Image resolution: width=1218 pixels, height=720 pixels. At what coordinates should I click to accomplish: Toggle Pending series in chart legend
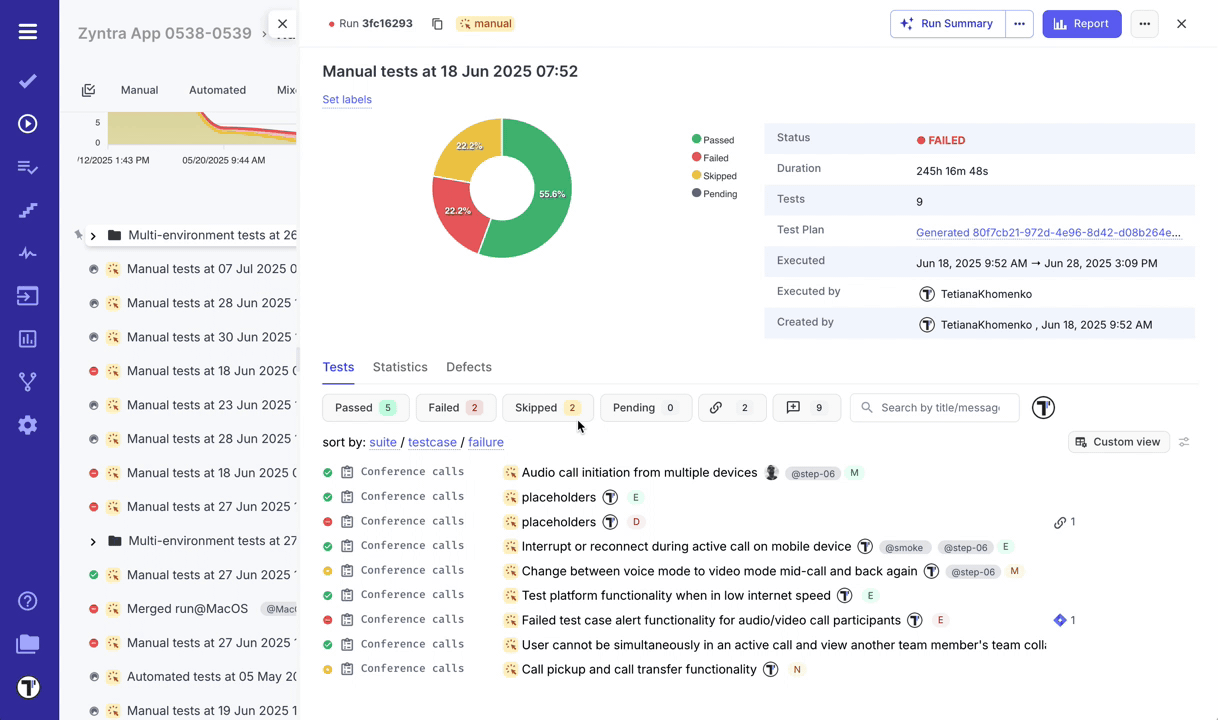[714, 194]
